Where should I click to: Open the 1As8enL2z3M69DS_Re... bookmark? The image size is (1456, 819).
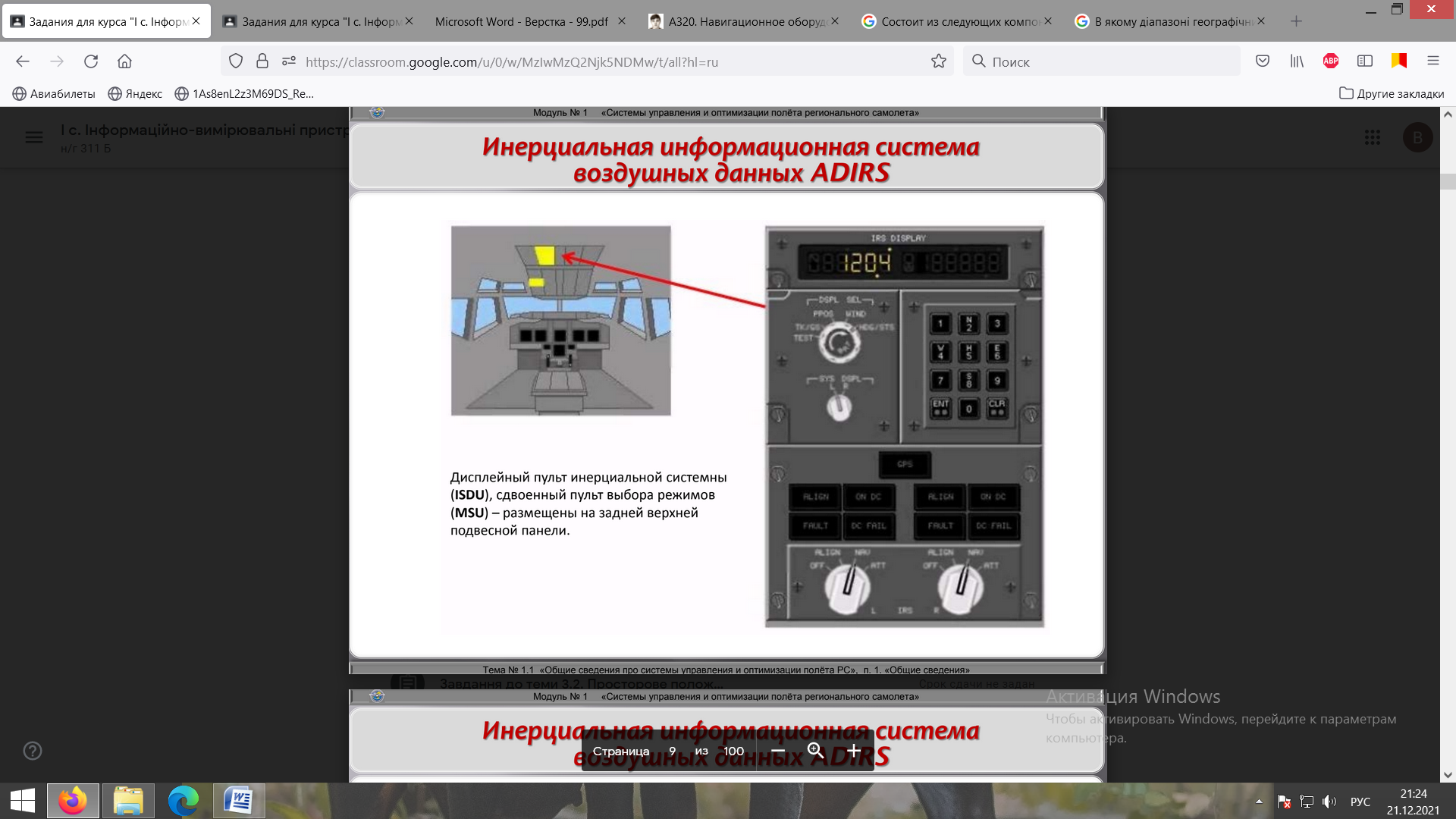point(244,93)
